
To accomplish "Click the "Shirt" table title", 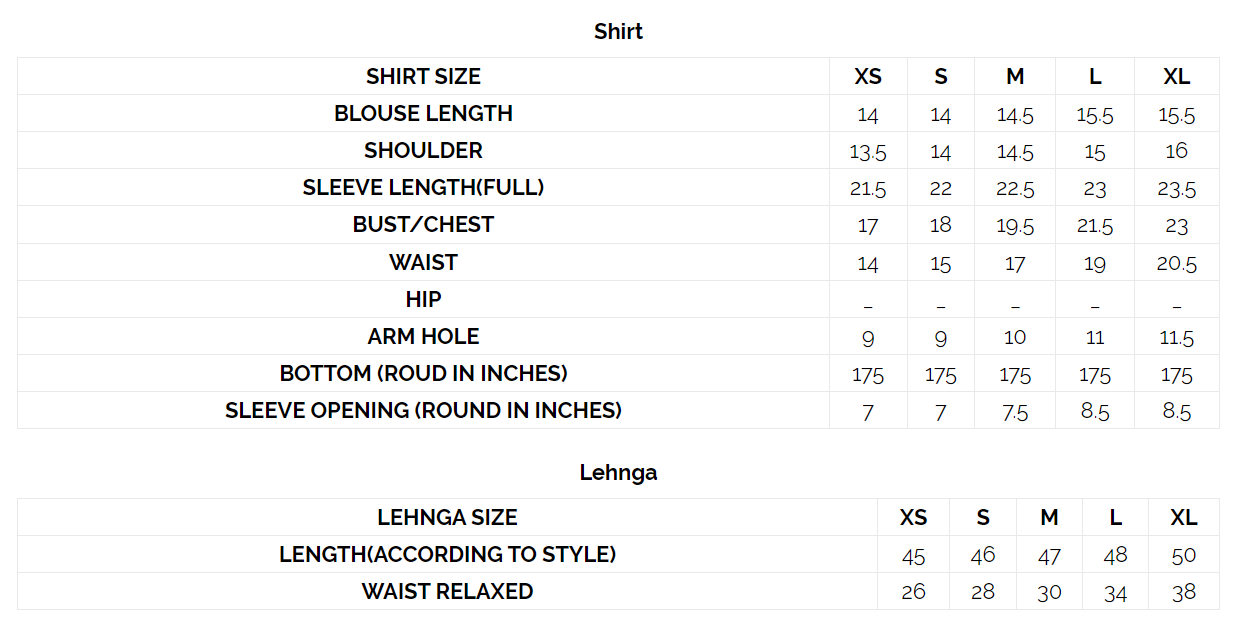I will pyautogui.click(x=618, y=31).
